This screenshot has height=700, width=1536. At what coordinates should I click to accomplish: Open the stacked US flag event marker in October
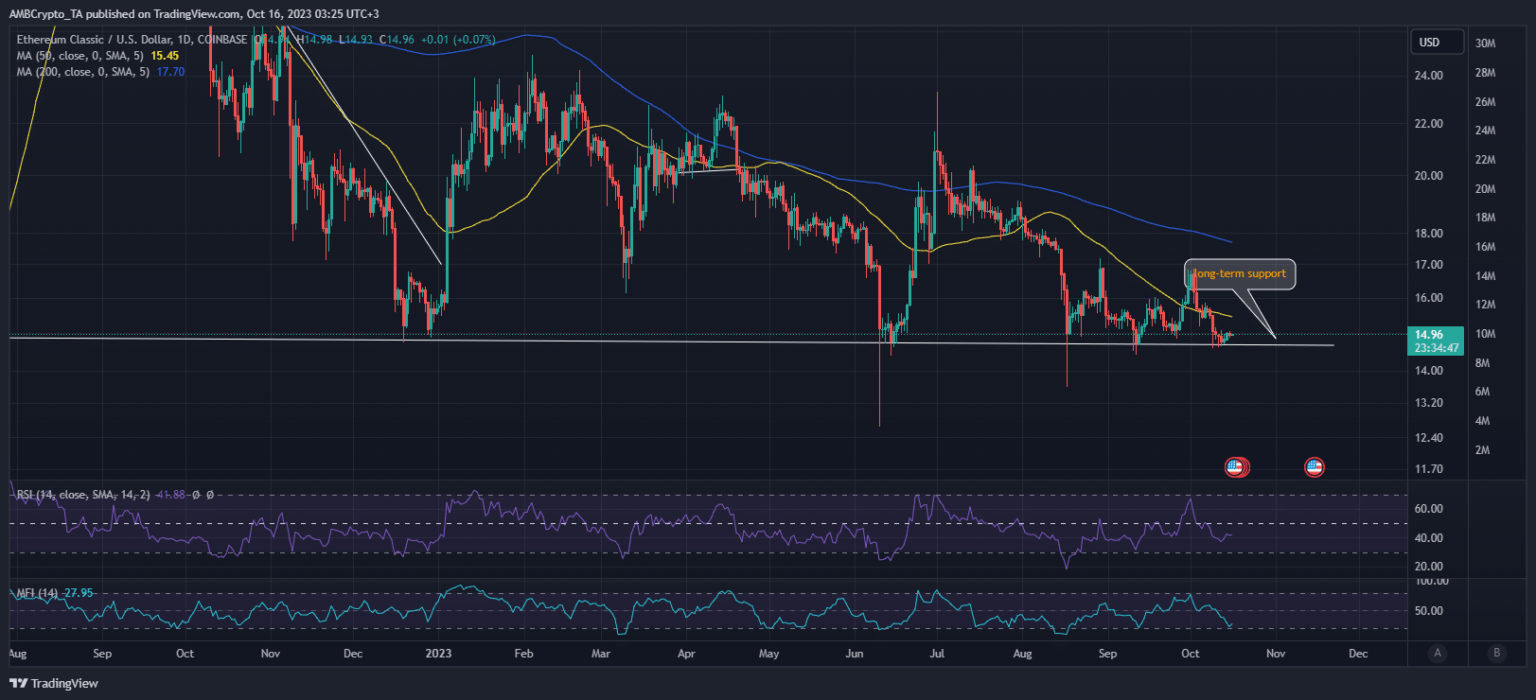[1237, 467]
